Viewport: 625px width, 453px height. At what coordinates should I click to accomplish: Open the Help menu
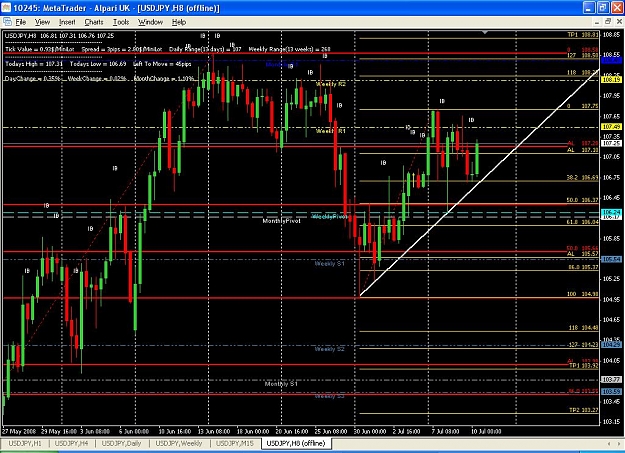click(x=179, y=22)
